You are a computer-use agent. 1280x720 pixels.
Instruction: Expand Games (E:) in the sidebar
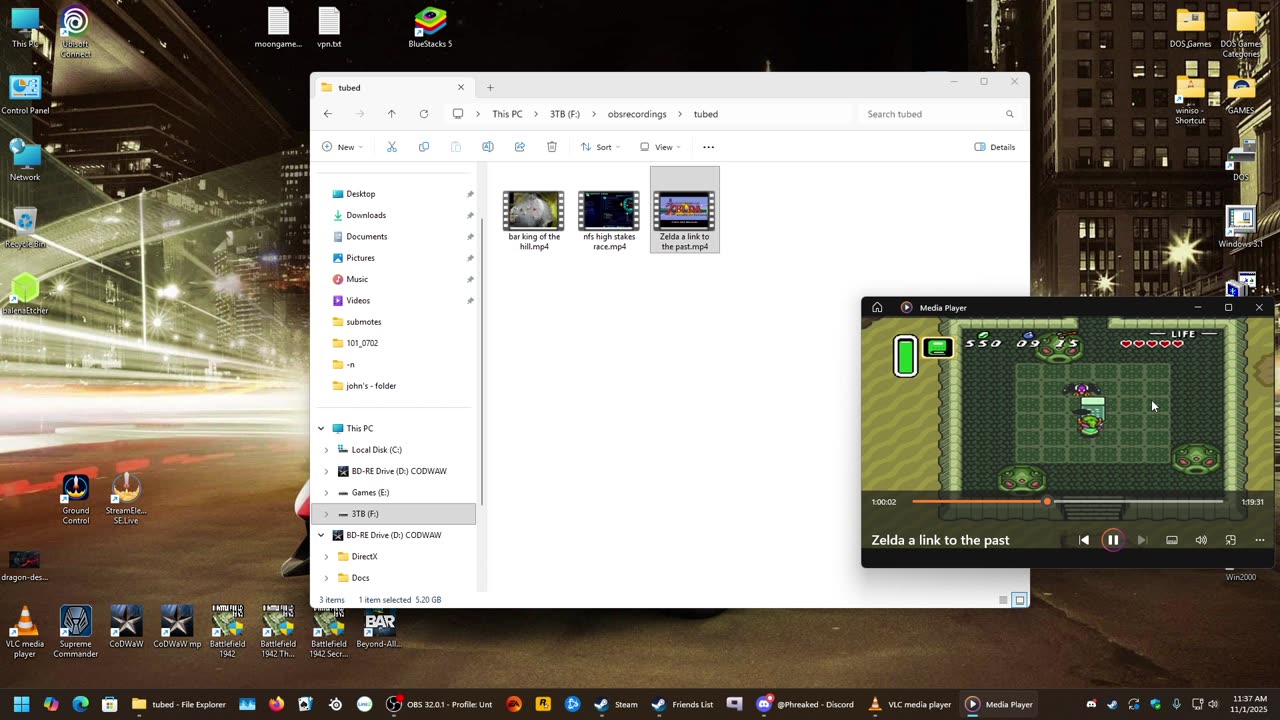326,493
